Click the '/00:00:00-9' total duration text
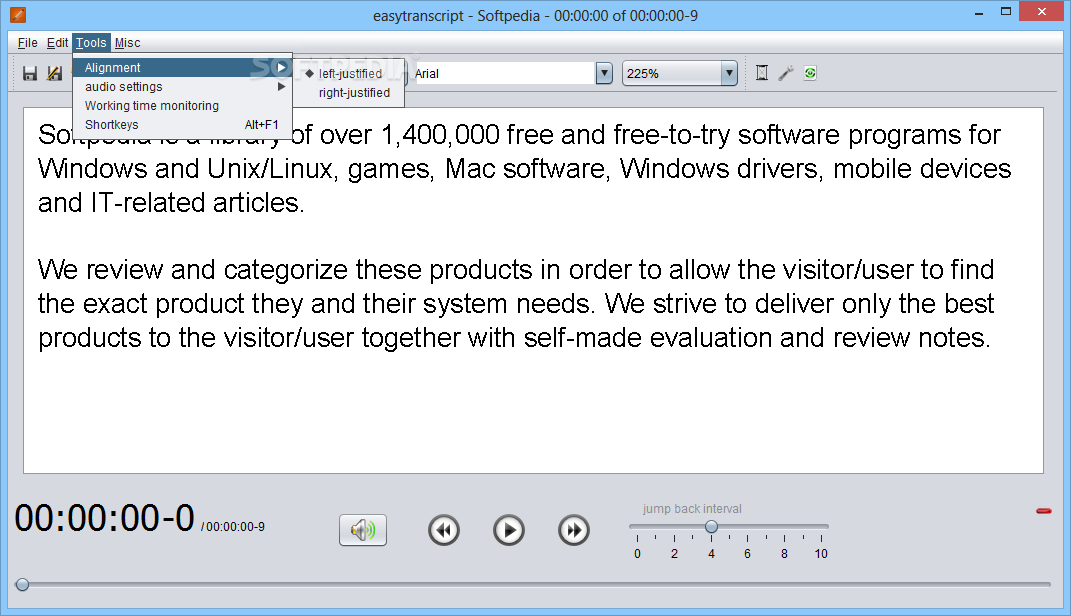1071x616 pixels. 233,527
